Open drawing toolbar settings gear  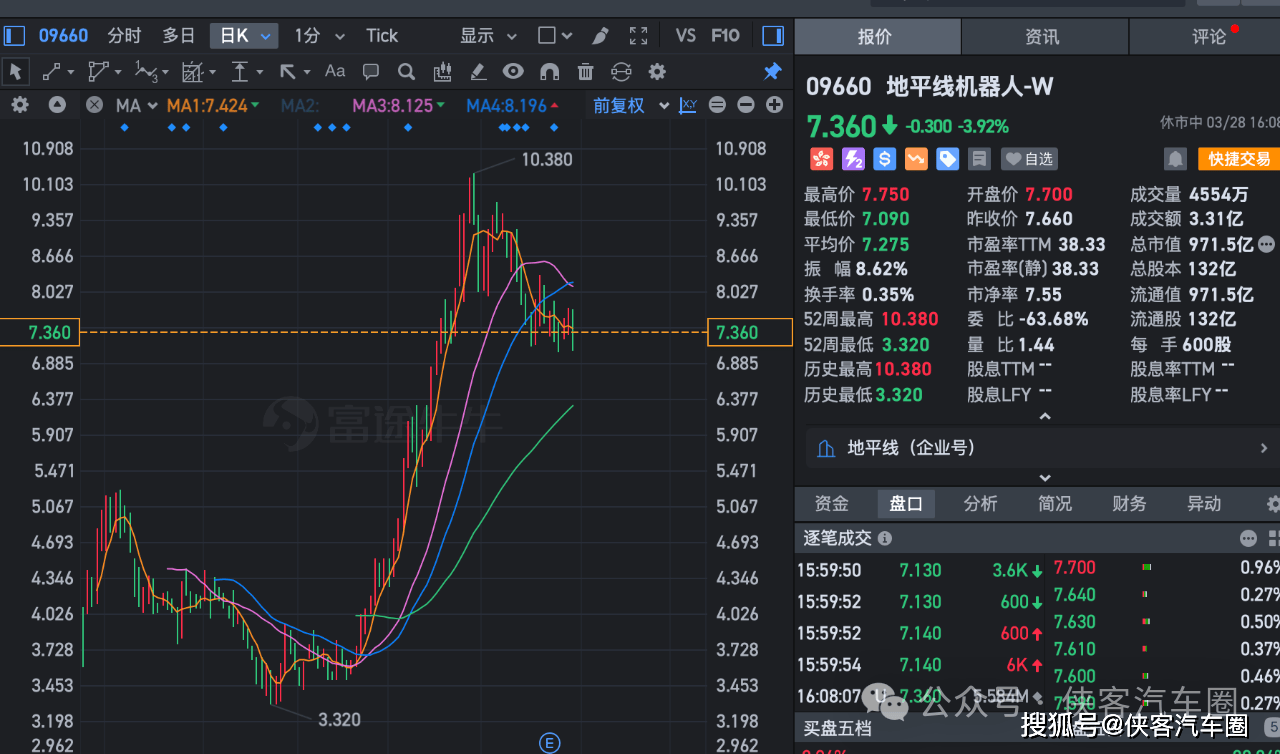point(657,72)
